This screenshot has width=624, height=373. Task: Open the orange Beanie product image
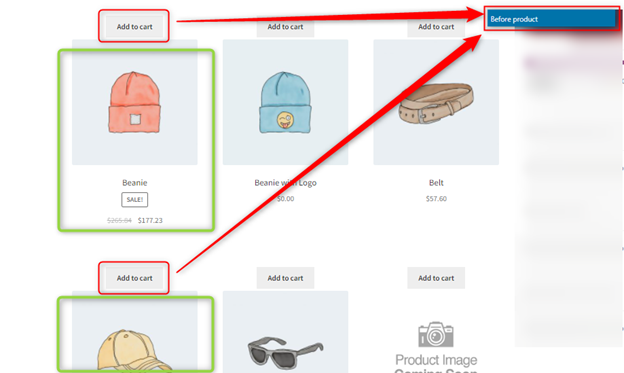click(x=135, y=102)
